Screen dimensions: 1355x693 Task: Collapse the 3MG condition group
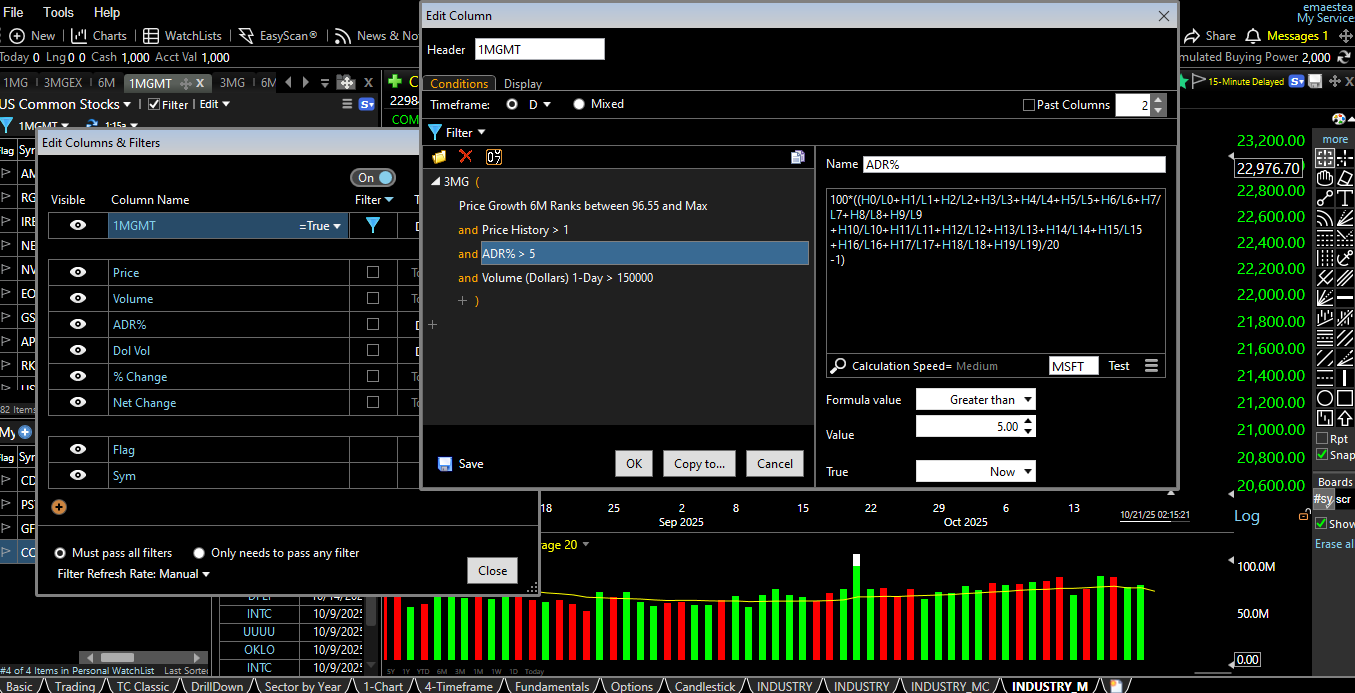tap(434, 182)
